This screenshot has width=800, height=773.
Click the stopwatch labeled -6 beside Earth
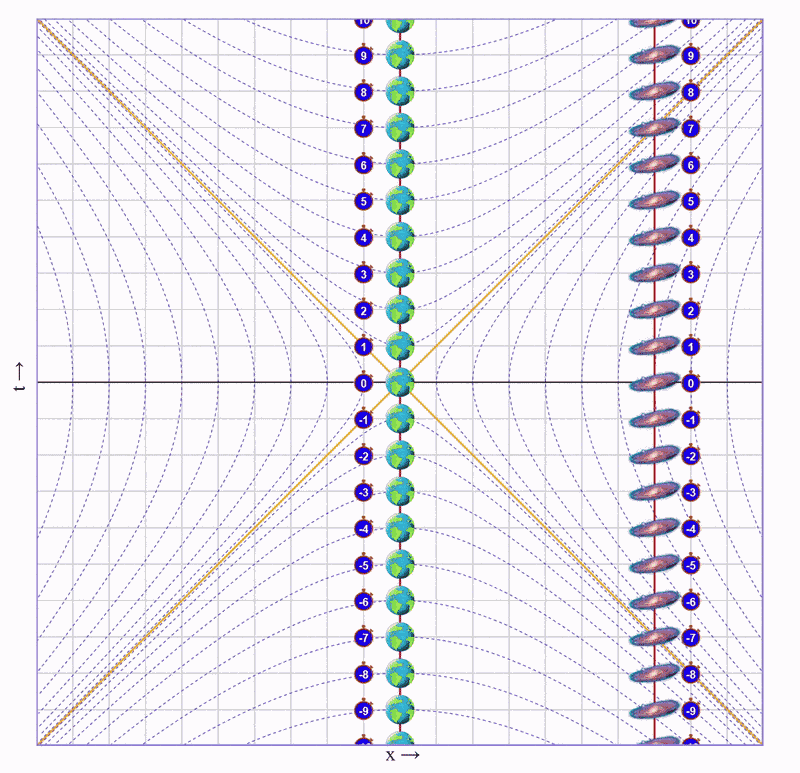(x=364, y=601)
